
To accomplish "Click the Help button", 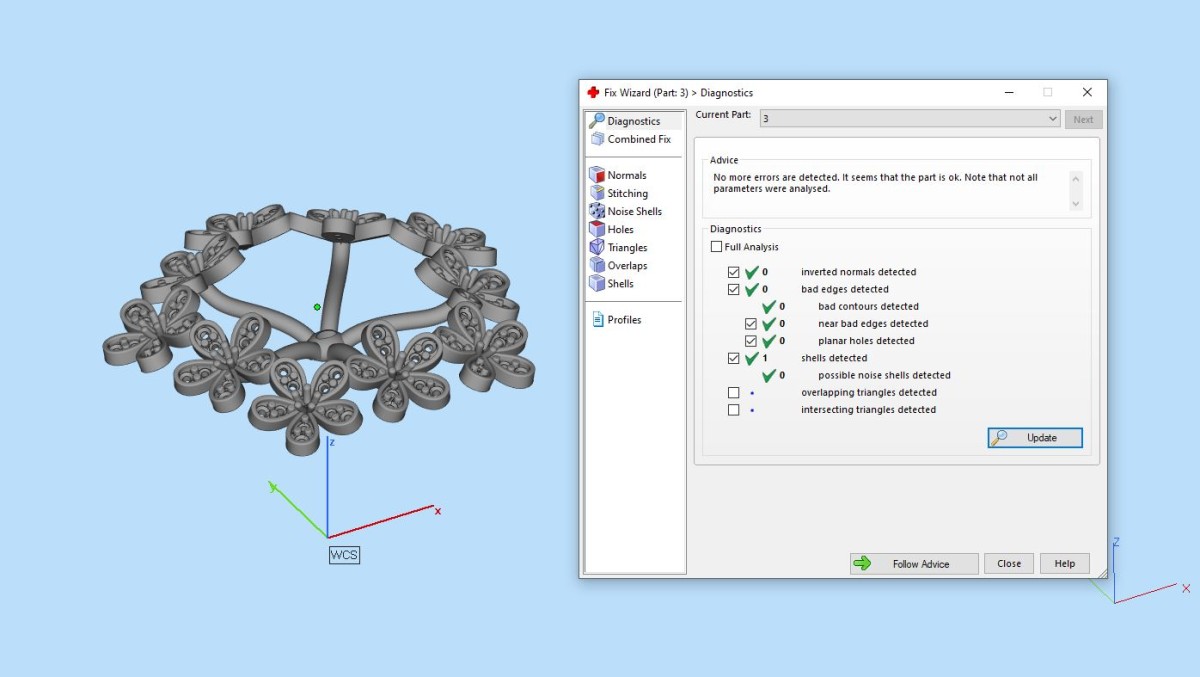I will coord(1064,564).
